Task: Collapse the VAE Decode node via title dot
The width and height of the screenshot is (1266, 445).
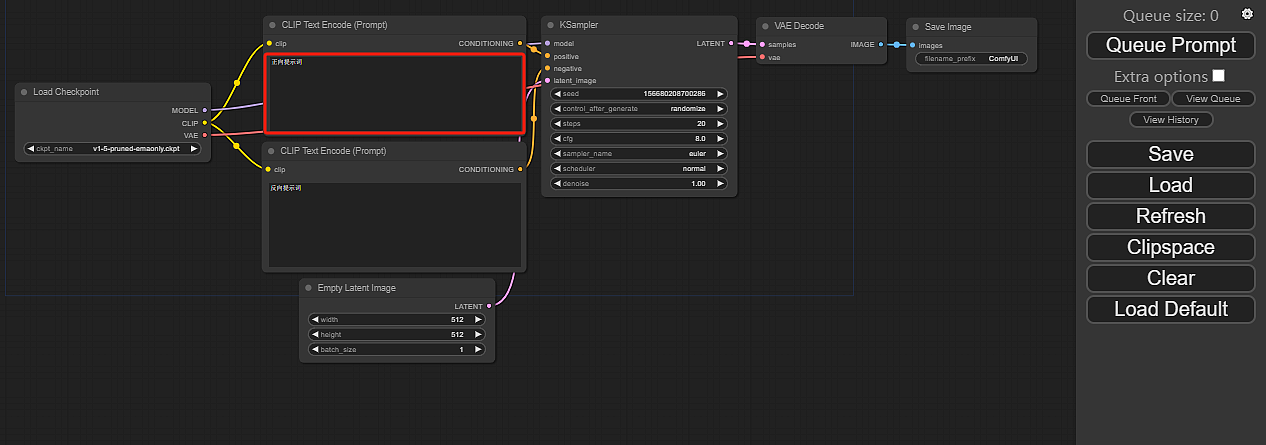Action: [x=764, y=26]
